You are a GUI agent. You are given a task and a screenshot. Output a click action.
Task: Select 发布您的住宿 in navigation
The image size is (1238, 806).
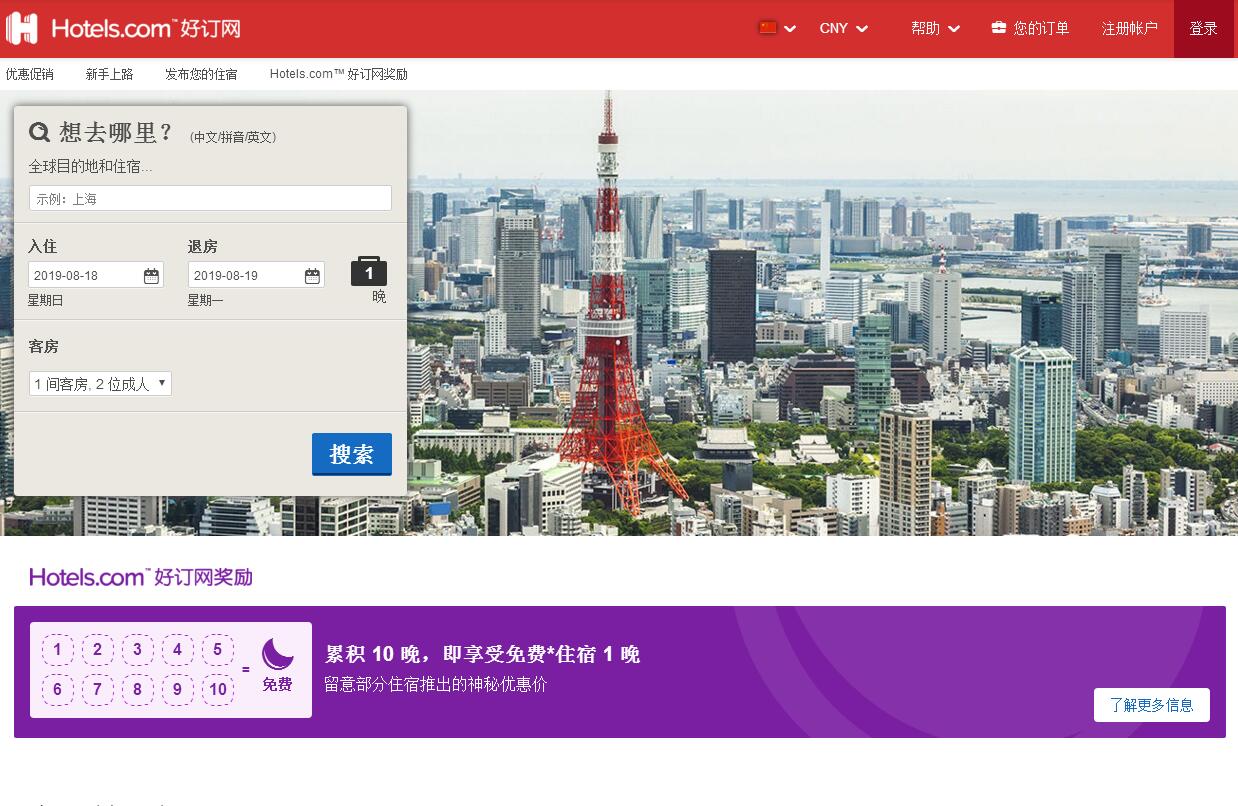201,74
